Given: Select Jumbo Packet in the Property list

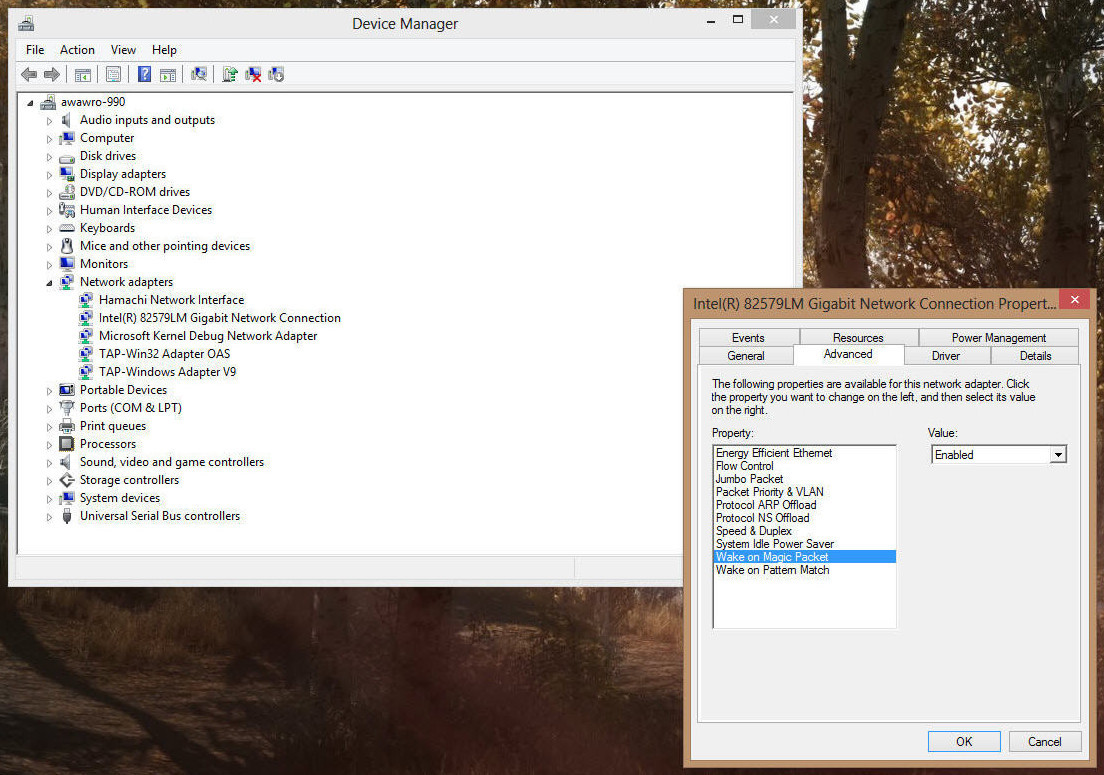Looking at the screenshot, I should click(x=749, y=479).
